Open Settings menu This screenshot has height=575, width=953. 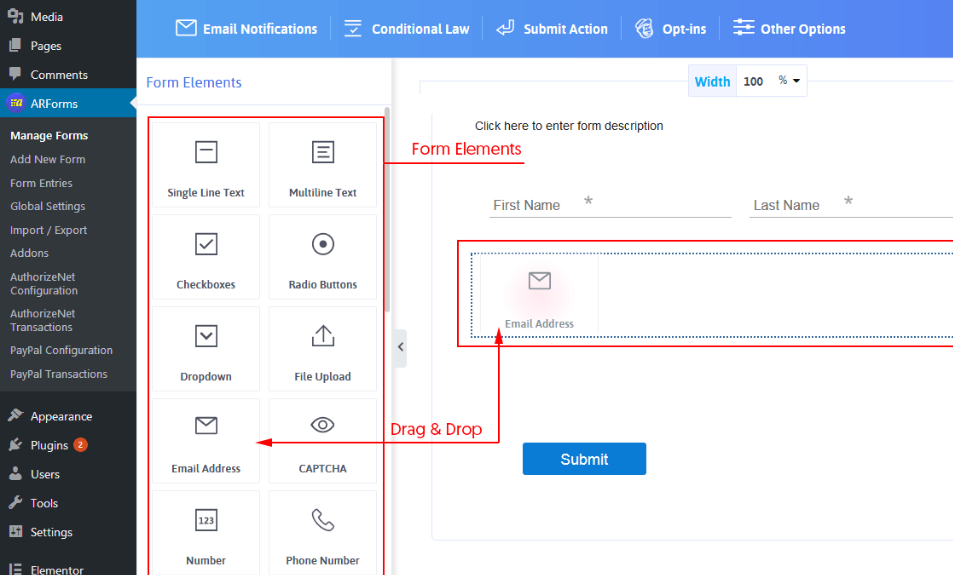click(x=68, y=532)
